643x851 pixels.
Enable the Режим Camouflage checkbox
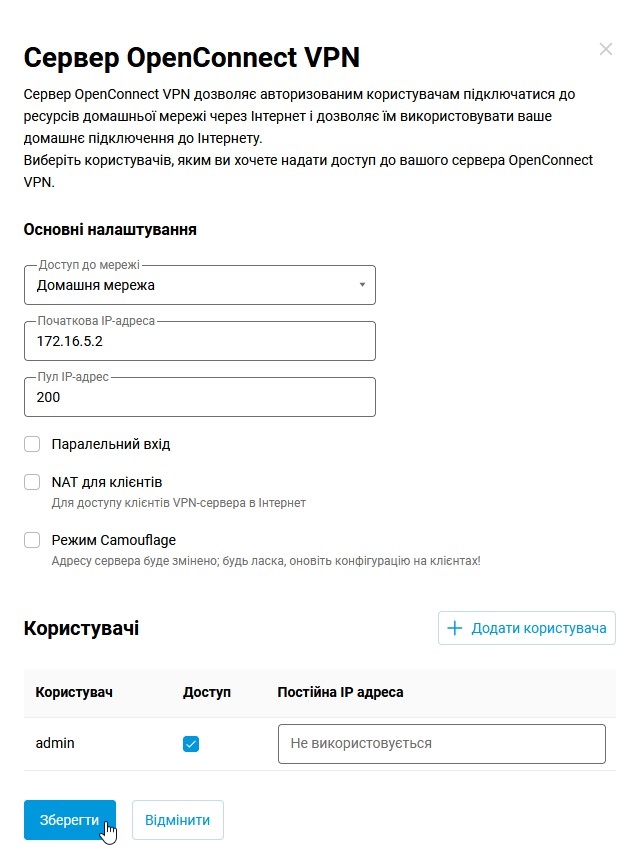click(32, 540)
